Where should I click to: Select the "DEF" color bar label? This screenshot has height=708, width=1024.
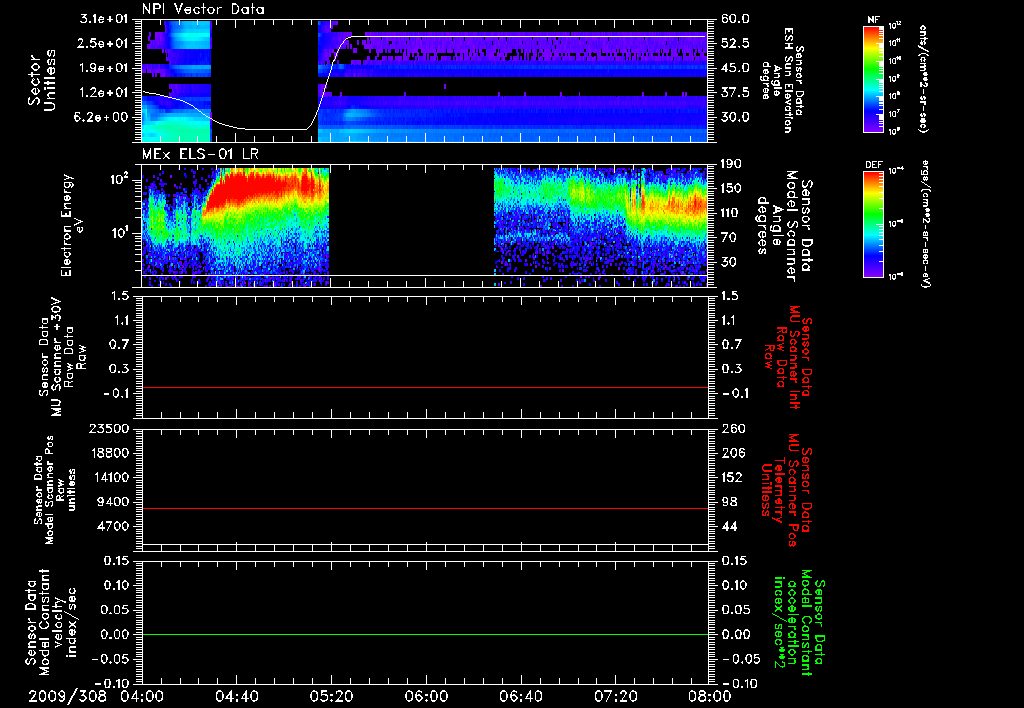click(x=873, y=165)
